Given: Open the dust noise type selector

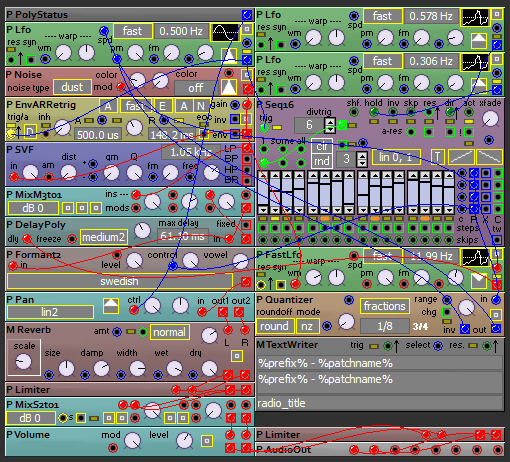Looking at the screenshot, I should 72,87.
